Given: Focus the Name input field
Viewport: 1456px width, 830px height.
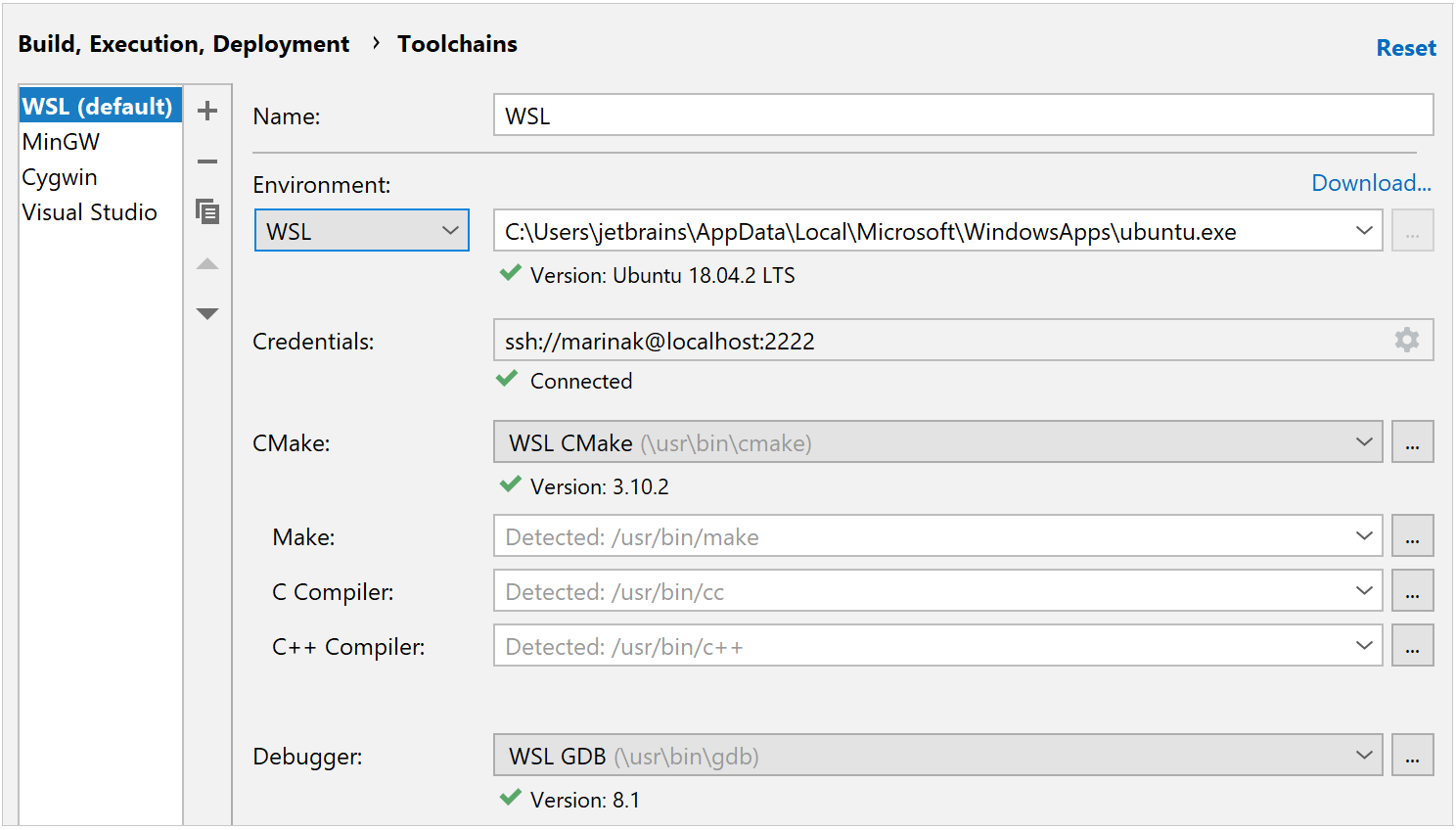Looking at the screenshot, I should click(964, 115).
